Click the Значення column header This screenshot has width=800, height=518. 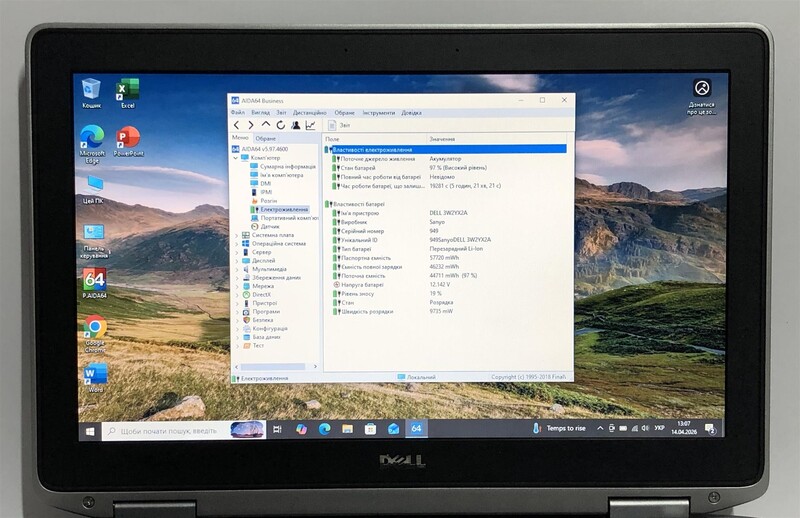[x=496, y=139]
